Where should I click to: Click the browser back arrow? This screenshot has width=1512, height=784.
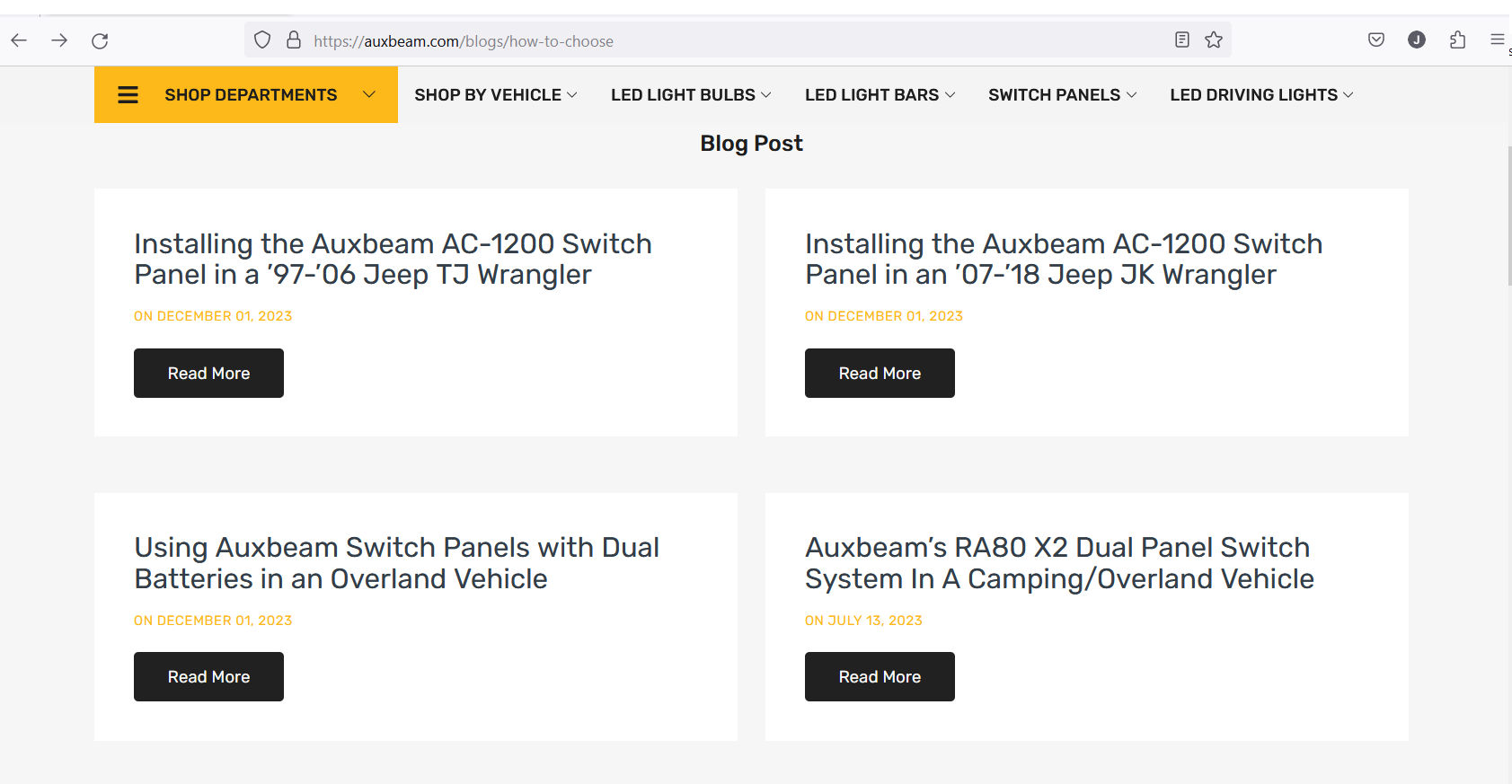click(x=19, y=40)
